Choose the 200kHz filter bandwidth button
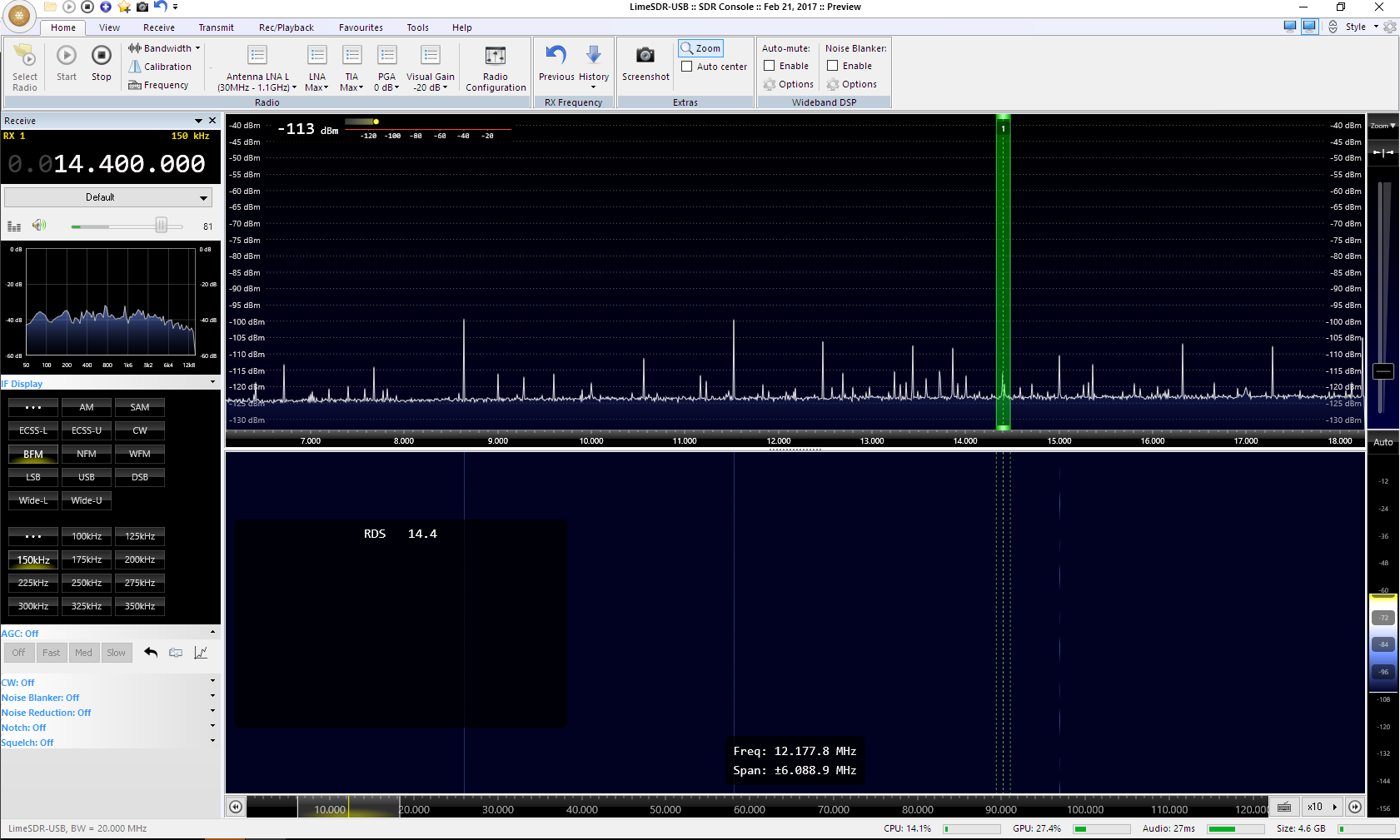The width and height of the screenshot is (1400, 840). [x=140, y=559]
